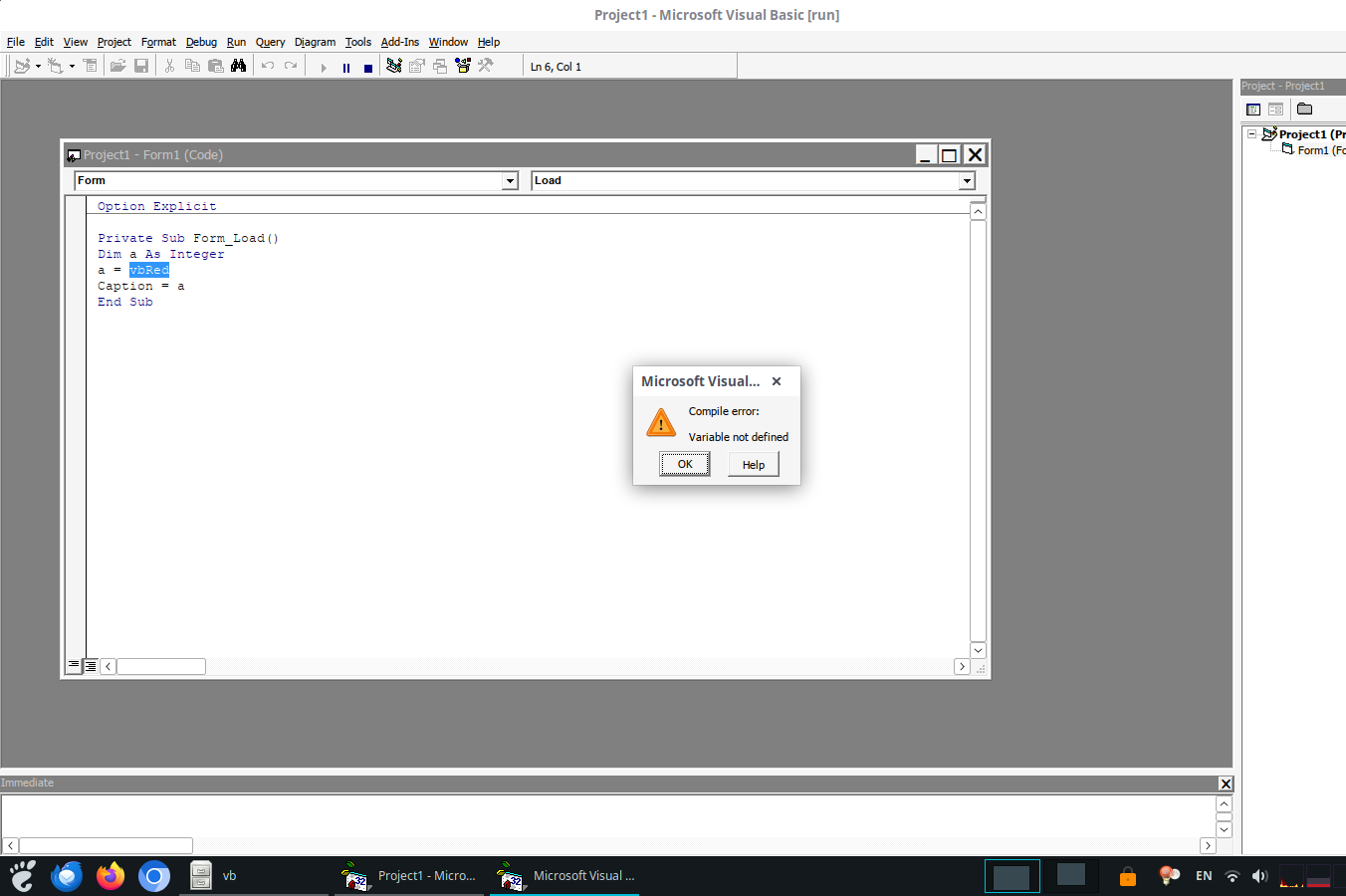This screenshot has height=896, width=1346.
Task: Open the Format menu
Action: (x=158, y=42)
